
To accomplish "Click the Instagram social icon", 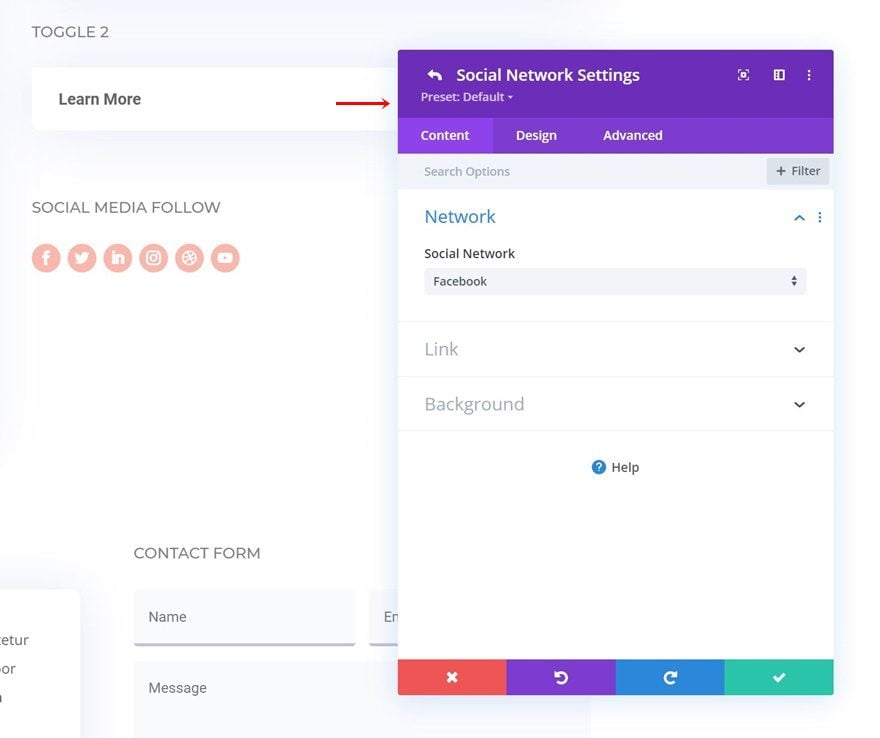I will [154, 258].
